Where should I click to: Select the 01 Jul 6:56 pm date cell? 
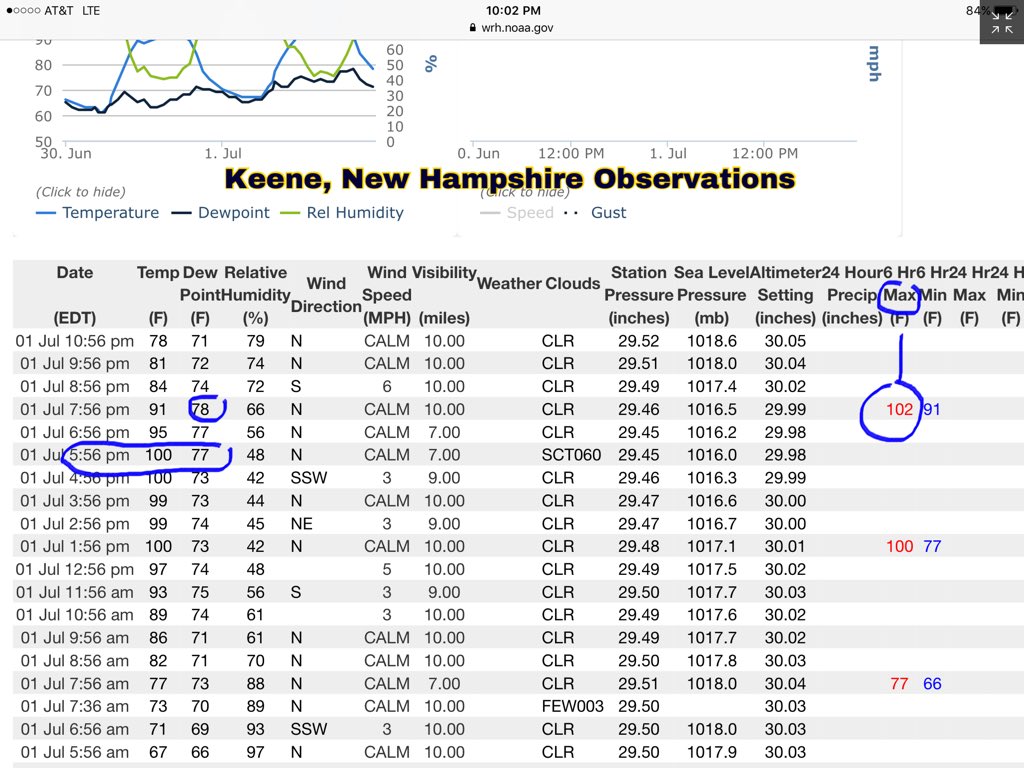[x=74, y=432]
